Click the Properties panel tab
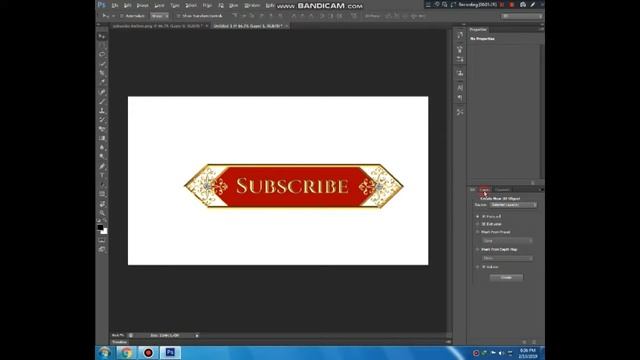This screenshot has width=640, height=360. 478,29
